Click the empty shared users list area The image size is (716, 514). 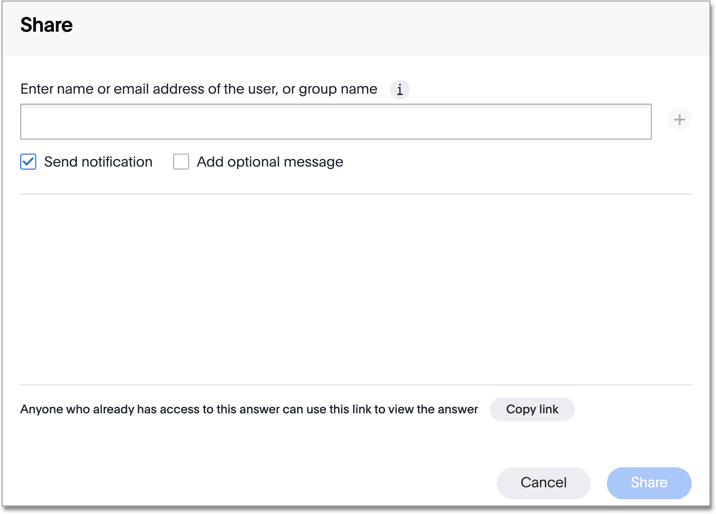tap(355, 288)
